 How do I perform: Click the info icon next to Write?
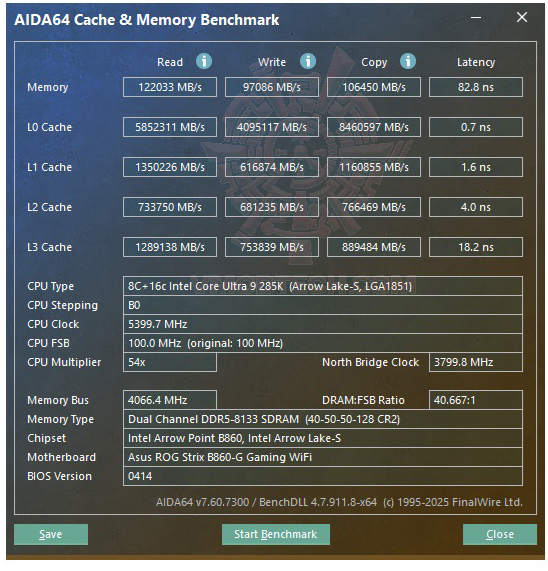308,61
